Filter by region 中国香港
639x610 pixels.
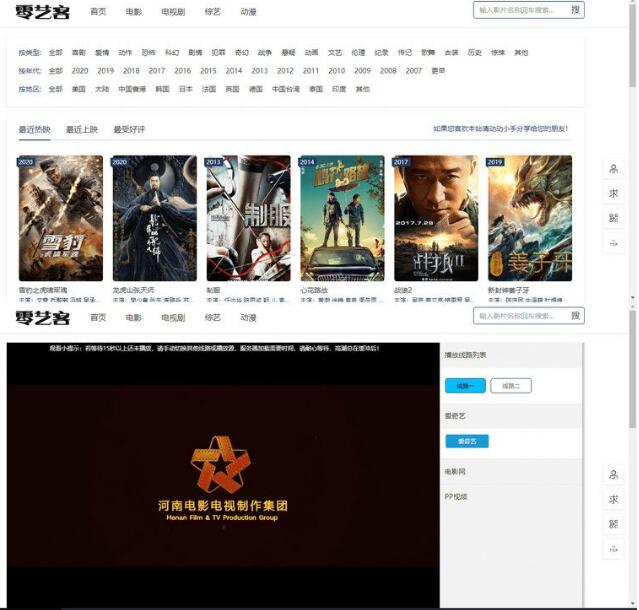pyautogui.click(x=132, y=89)
